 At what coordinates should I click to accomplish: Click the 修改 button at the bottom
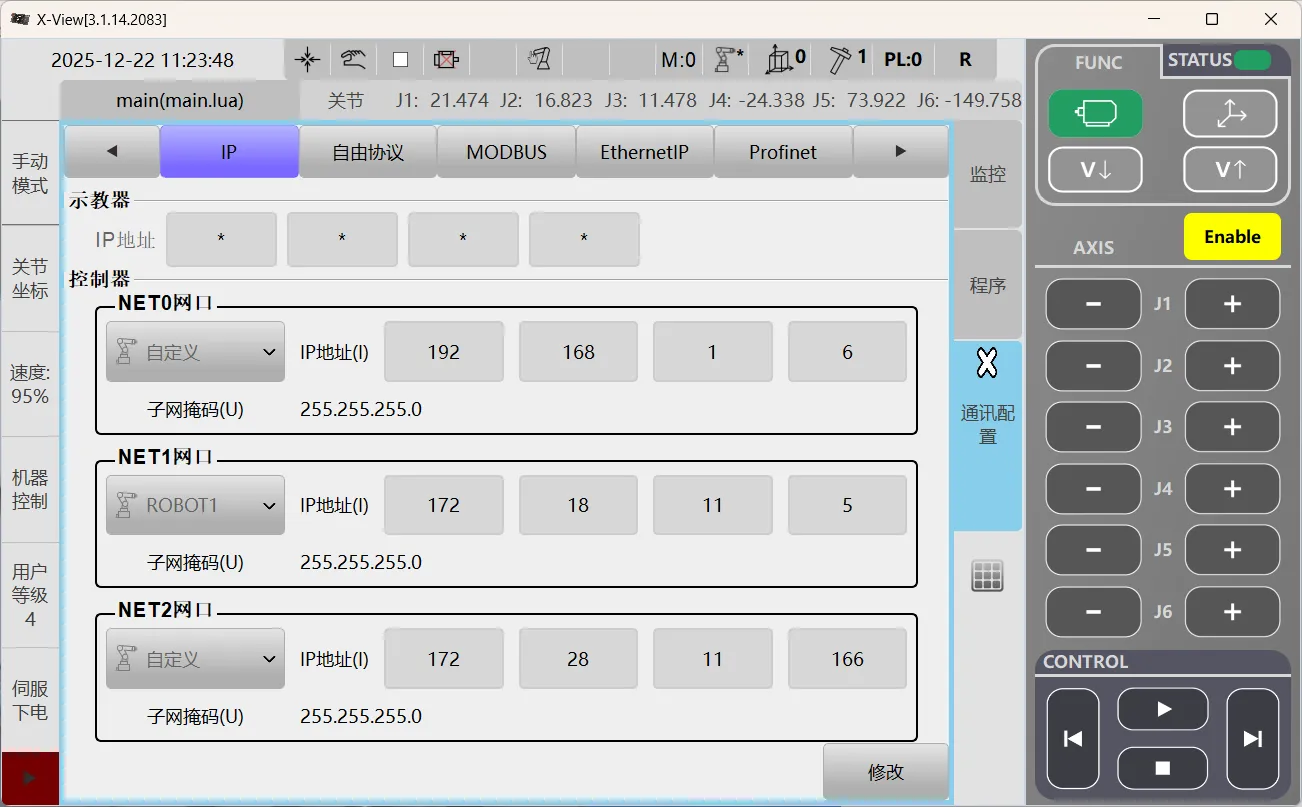[886, 771]
